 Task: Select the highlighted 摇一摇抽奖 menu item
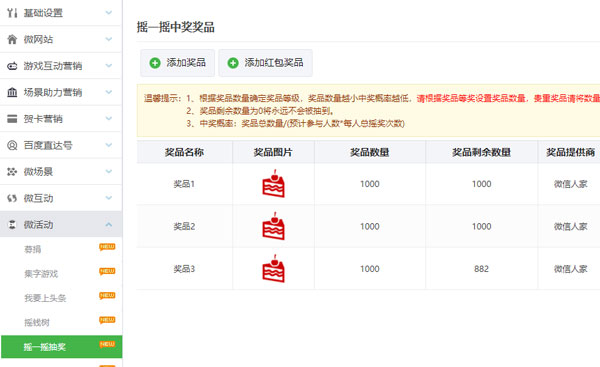(61, 347)
